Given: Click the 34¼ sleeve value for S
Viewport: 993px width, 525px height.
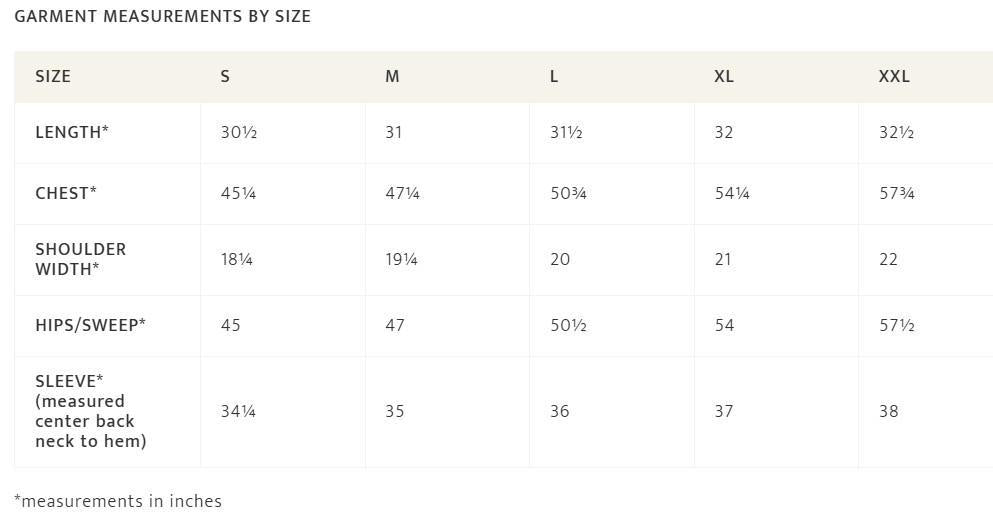Looking at the screenshot, I should [238, 411].
